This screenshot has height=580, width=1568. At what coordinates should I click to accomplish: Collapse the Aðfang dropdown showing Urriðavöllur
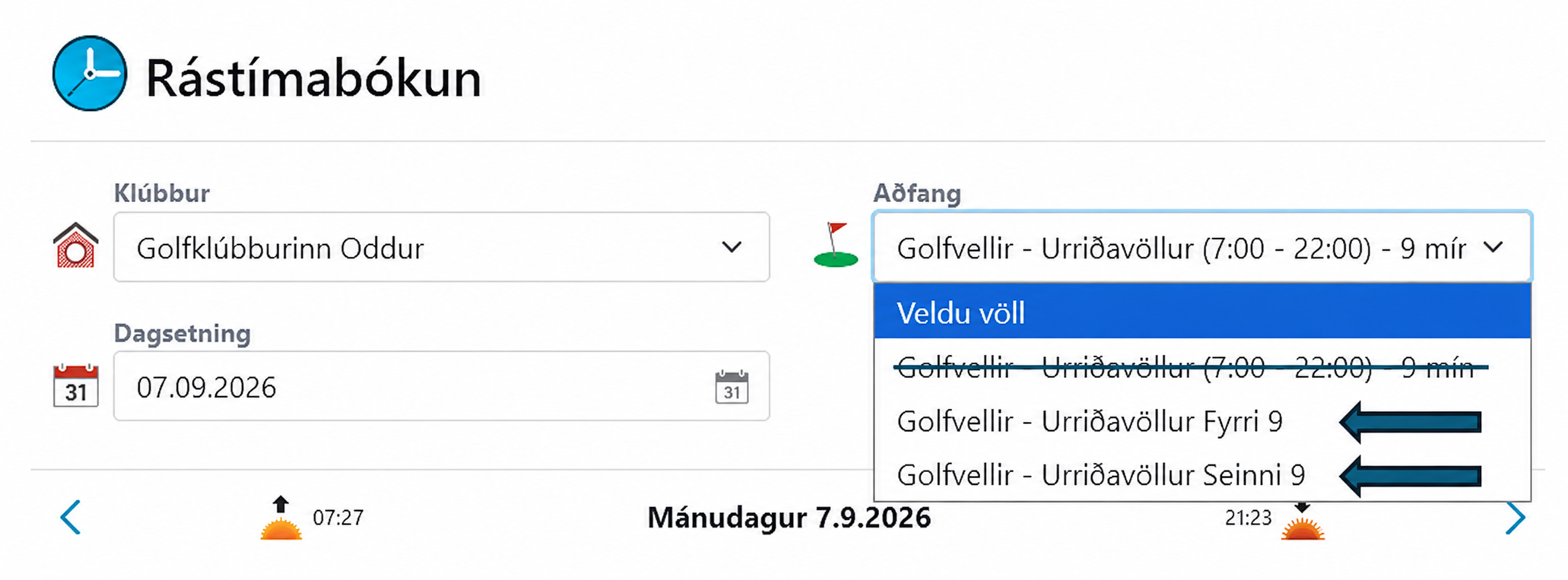click(x=1201, y=247)
